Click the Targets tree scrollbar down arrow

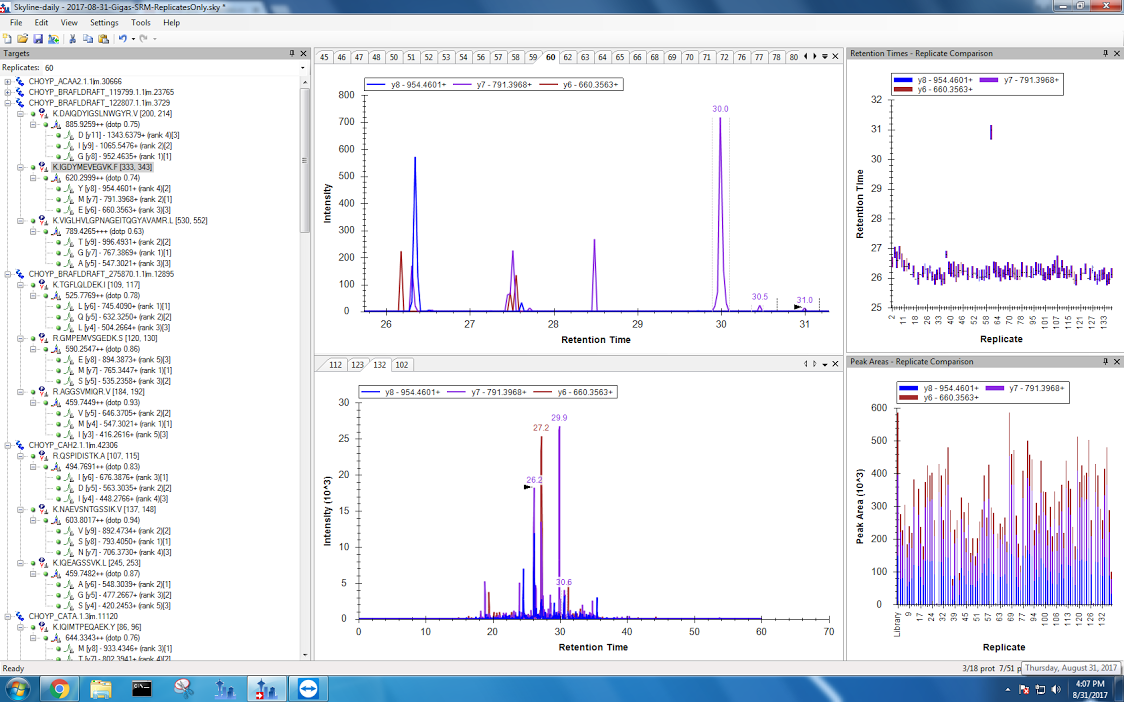click(305, 655)
